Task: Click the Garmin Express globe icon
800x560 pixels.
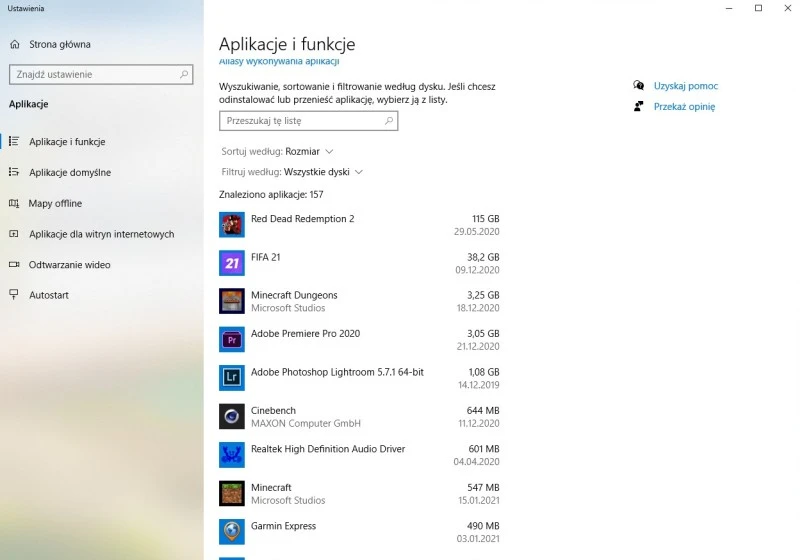Action: [231, 531]
